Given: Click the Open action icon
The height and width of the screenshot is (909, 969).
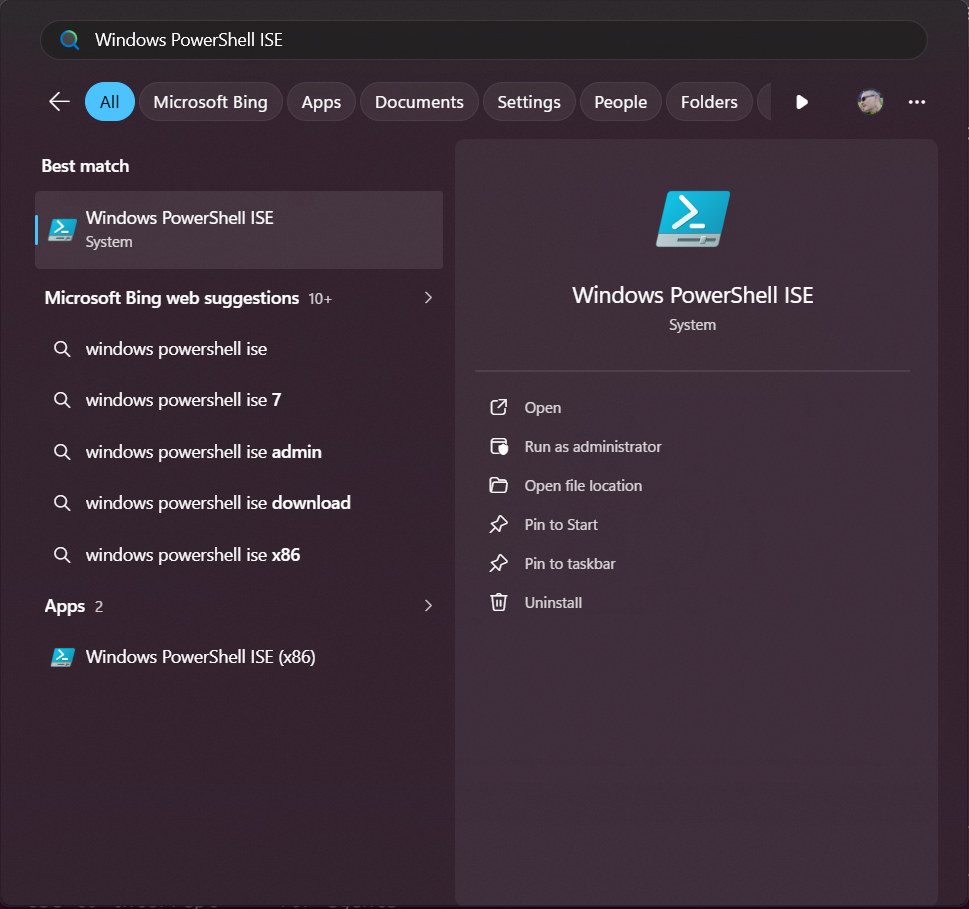Looking at the screenshot, I should [499, 407].
